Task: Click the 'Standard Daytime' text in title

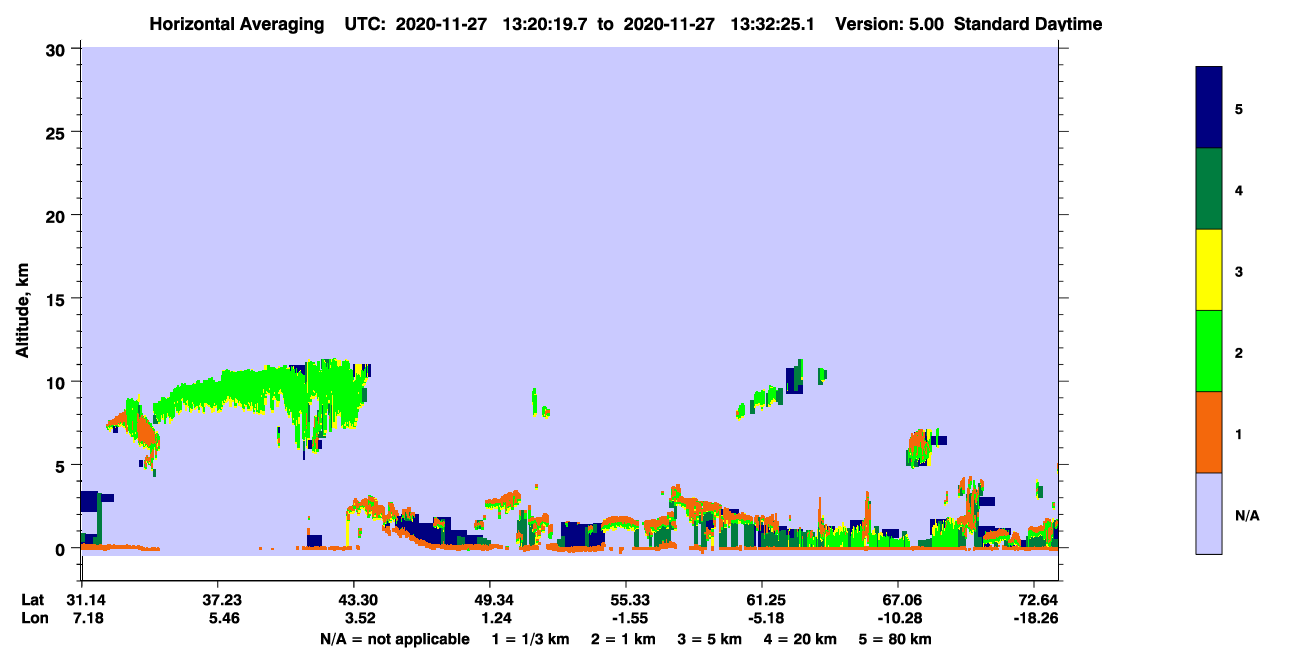Action: click(1029, 24)
